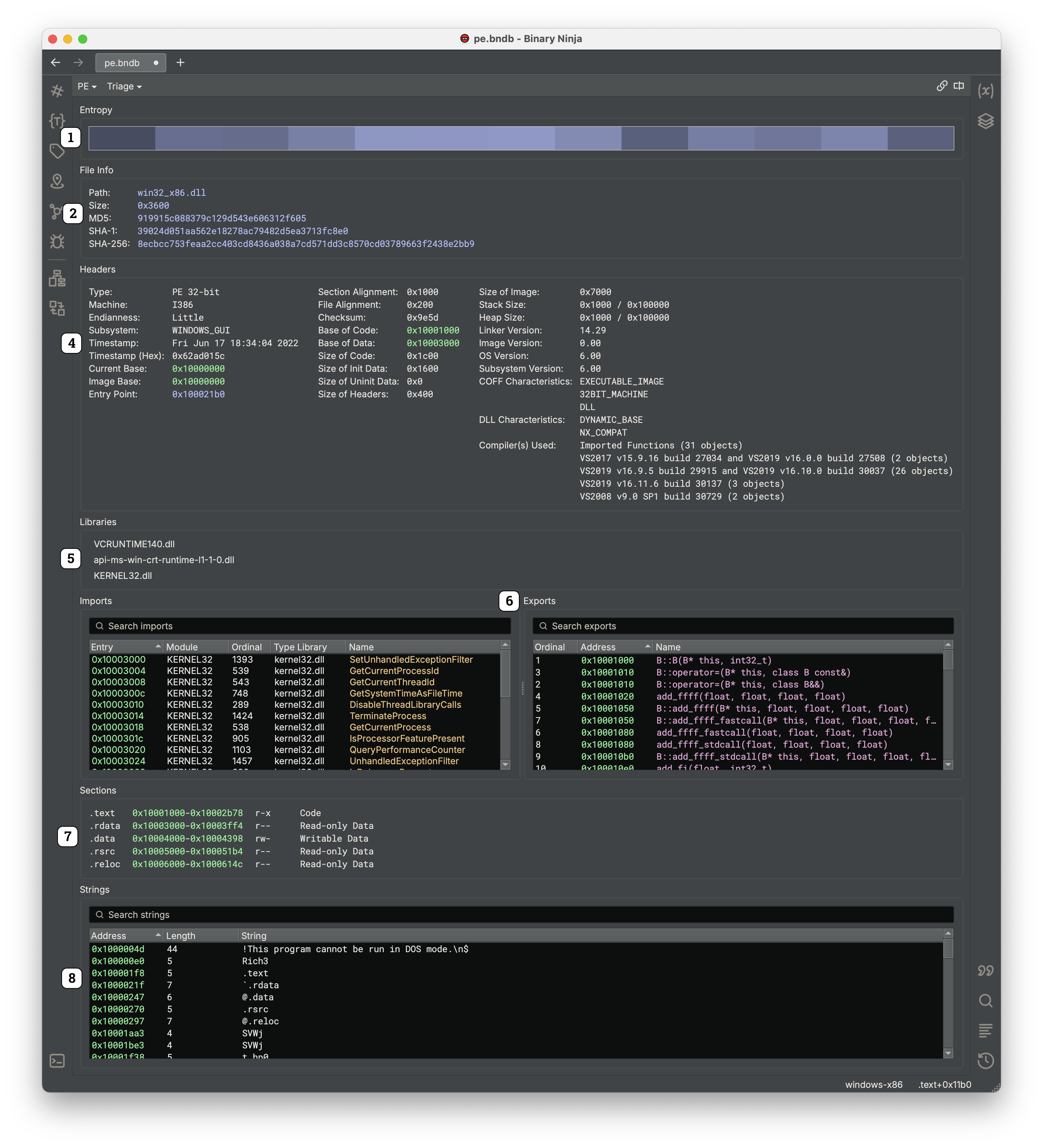Click Current Base address 0x10000000
1043x1148 pixels.
pos(198,368)
